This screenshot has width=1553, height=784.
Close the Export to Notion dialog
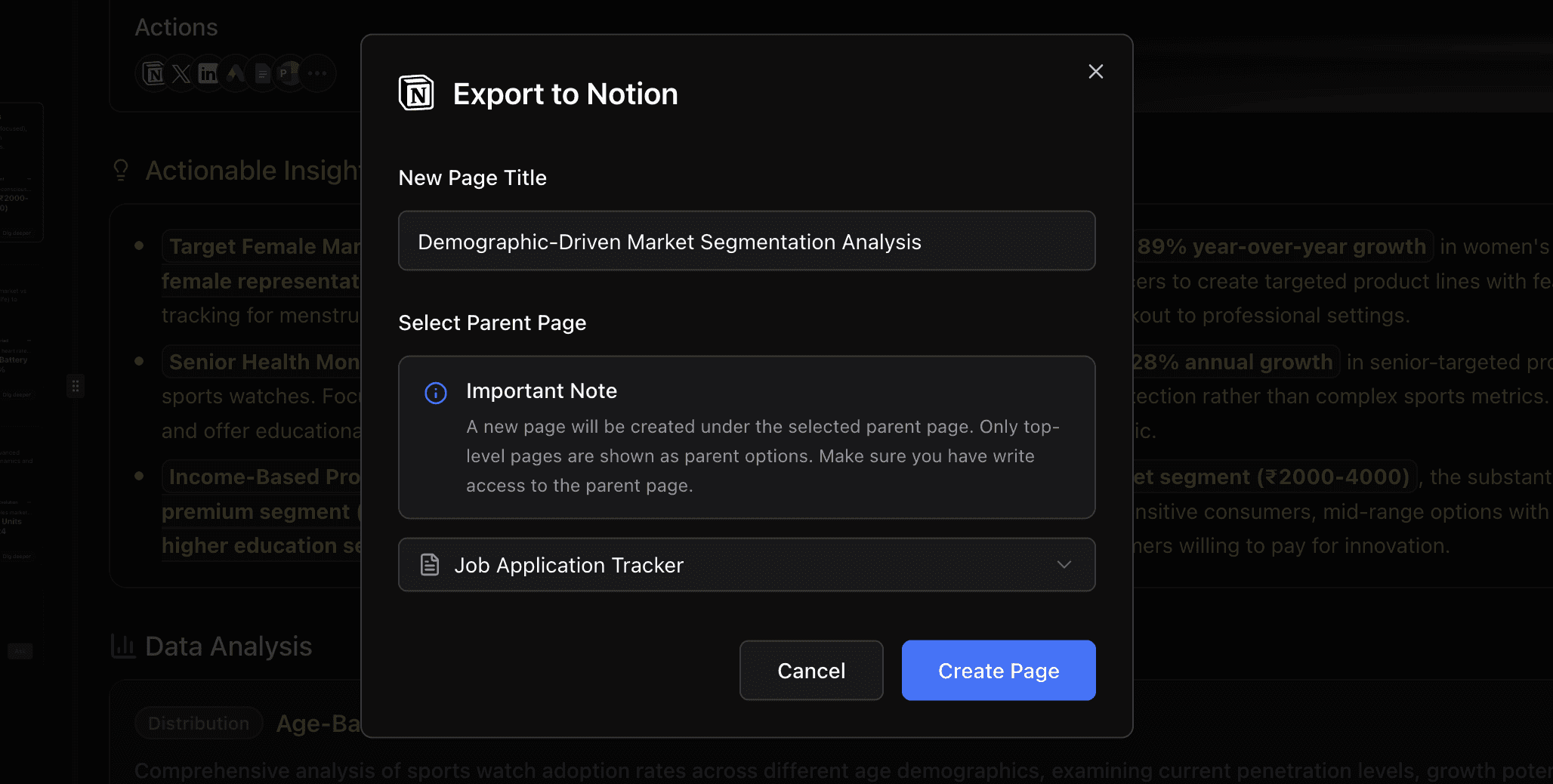point(1095,71)
